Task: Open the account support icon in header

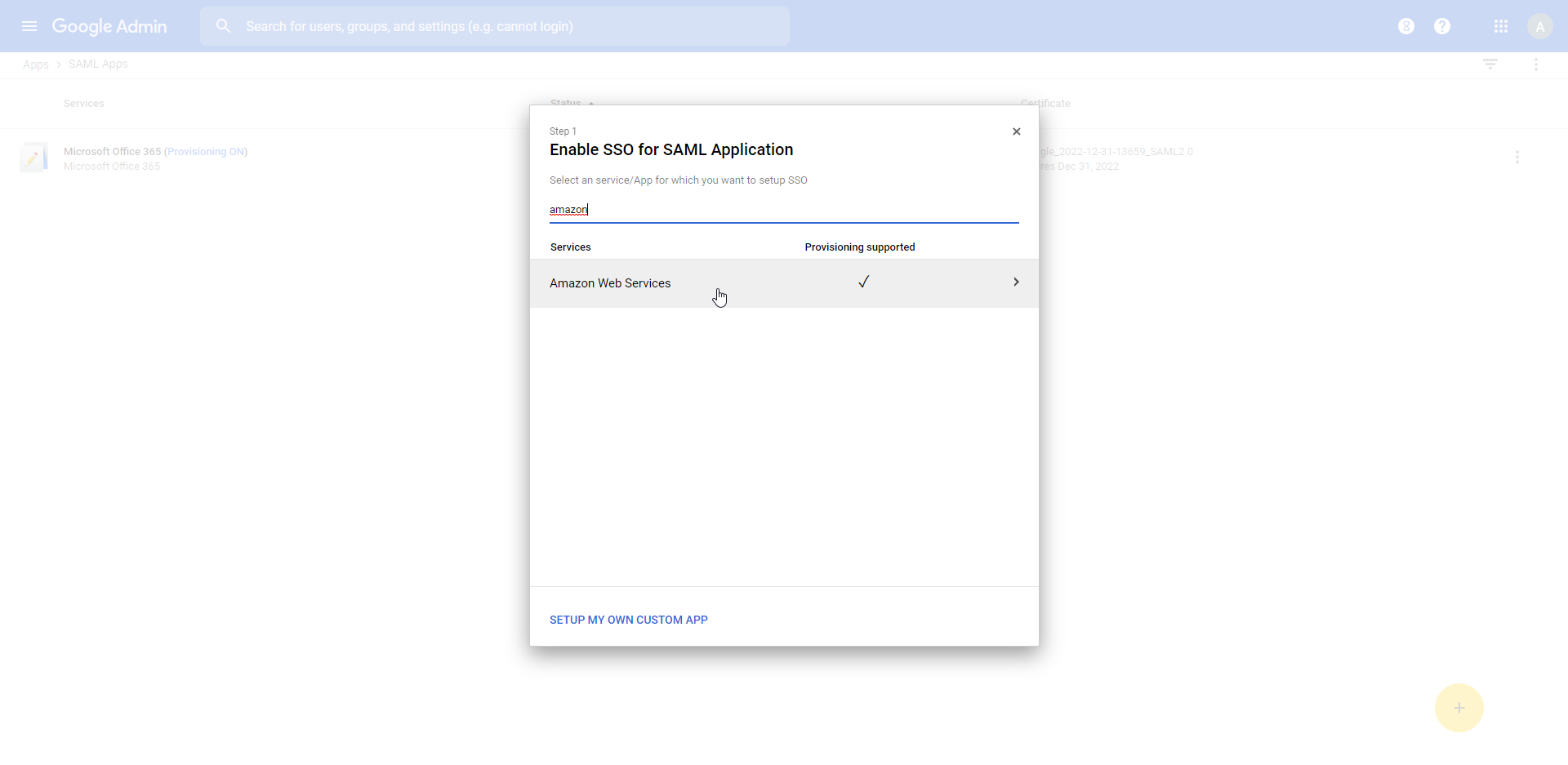Action: coord(1406,26)
